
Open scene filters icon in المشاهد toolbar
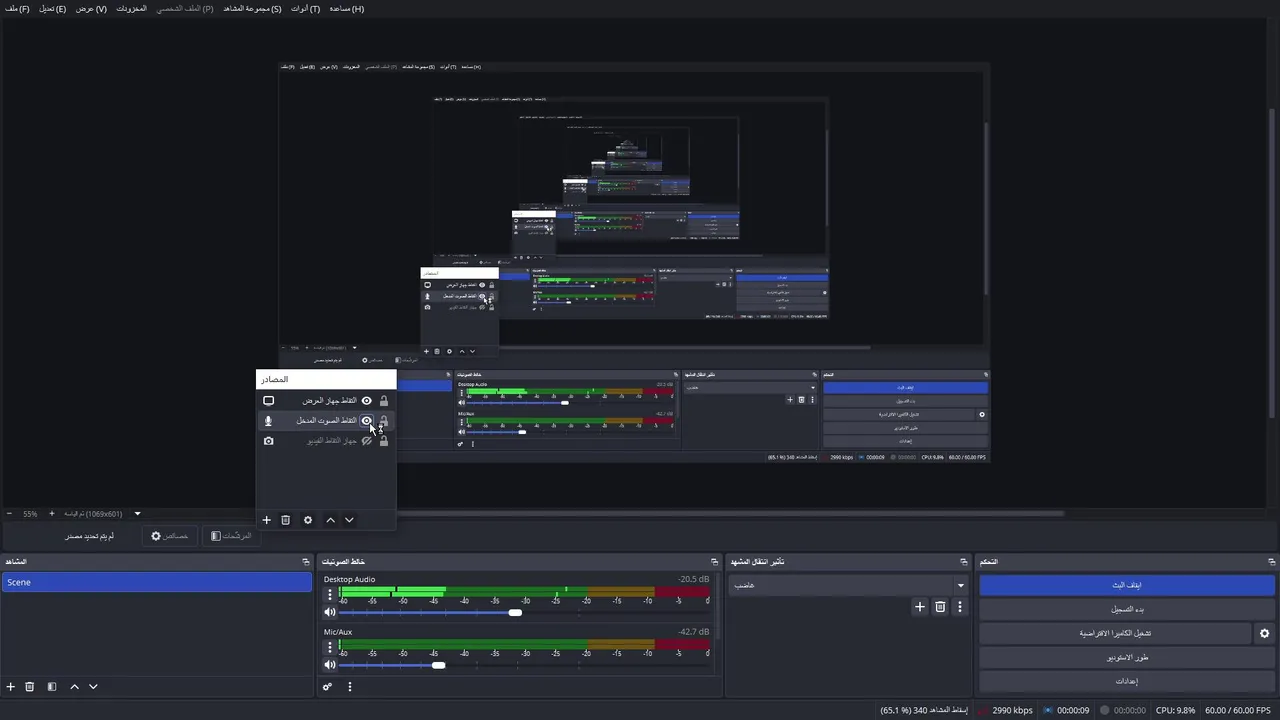(52, 687)
